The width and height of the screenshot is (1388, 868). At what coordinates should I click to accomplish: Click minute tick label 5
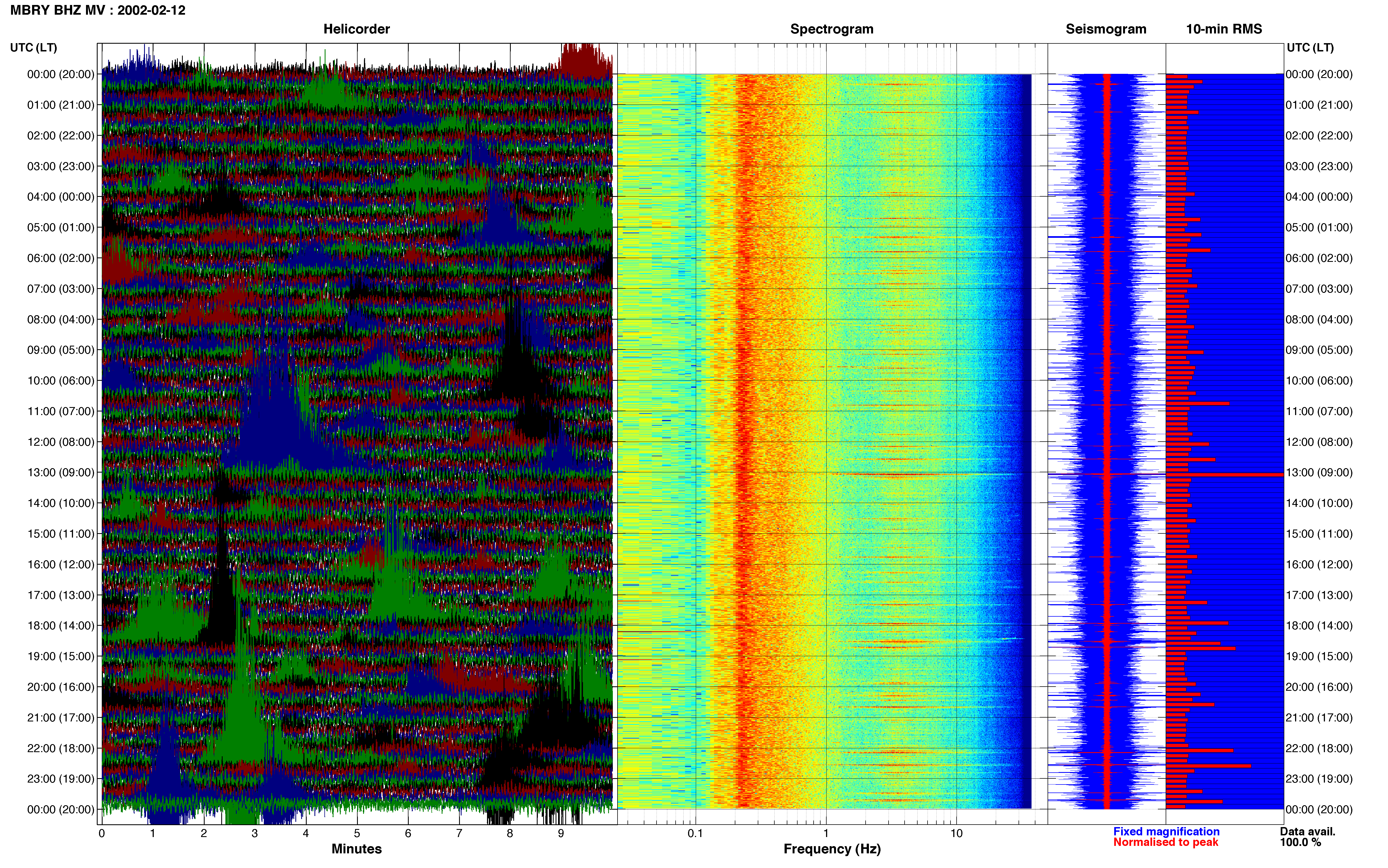357,833
